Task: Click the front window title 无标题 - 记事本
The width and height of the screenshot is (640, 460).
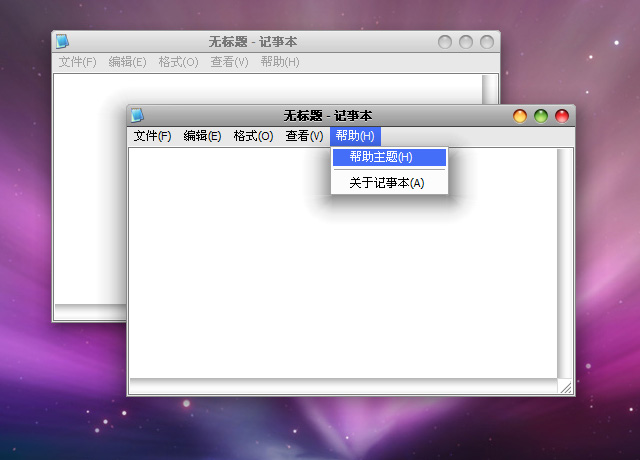Action: point(328,116)
